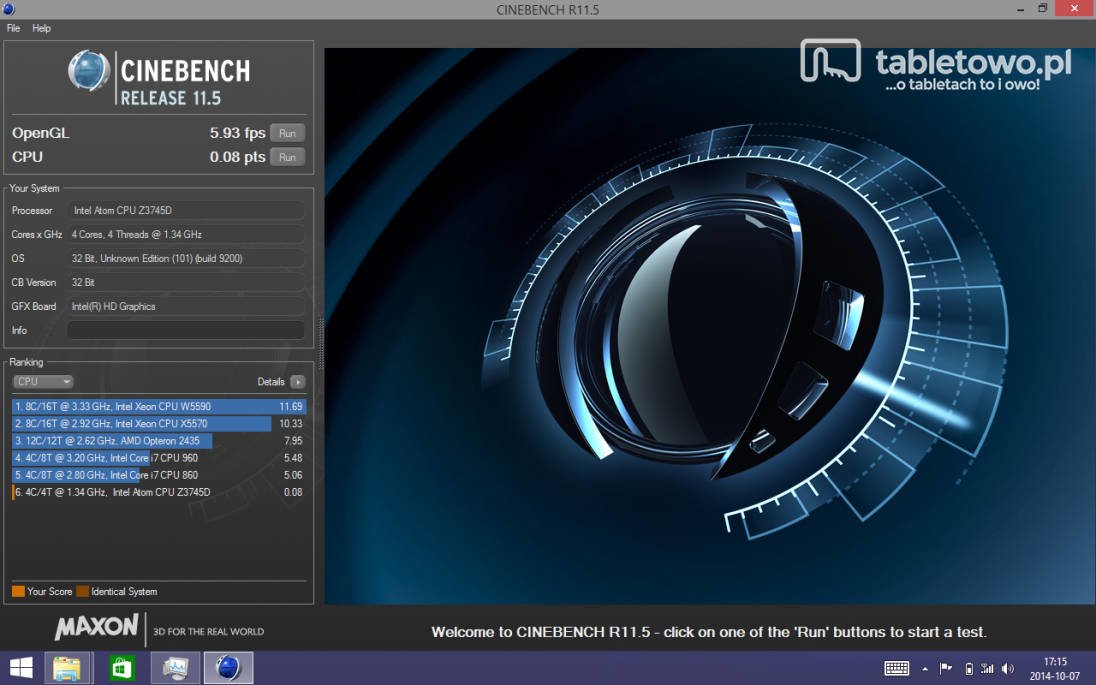This screenshot has height=685, width=1096.
Task: Click the Welcome to CINEBENCH R11.5 status message
Action: pos(709,632)
